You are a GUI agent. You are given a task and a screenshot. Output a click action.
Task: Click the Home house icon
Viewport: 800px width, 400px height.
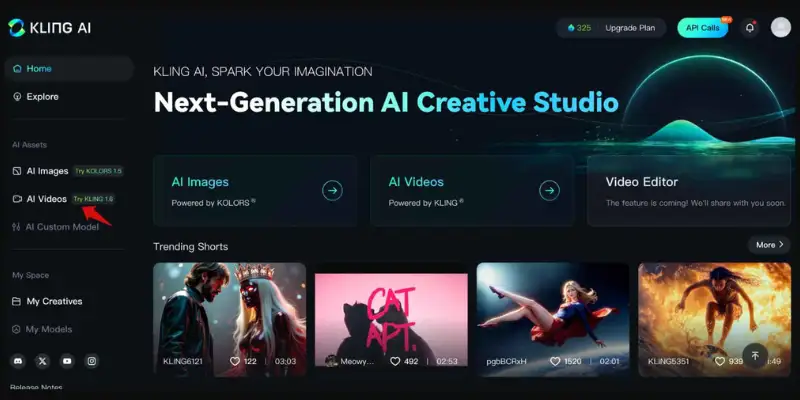point(17,68)
